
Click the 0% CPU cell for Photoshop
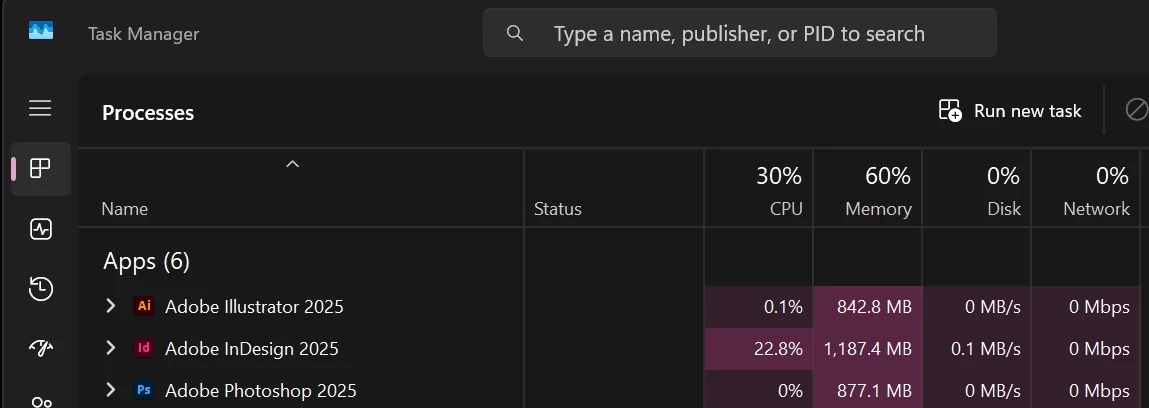point(758,390)
